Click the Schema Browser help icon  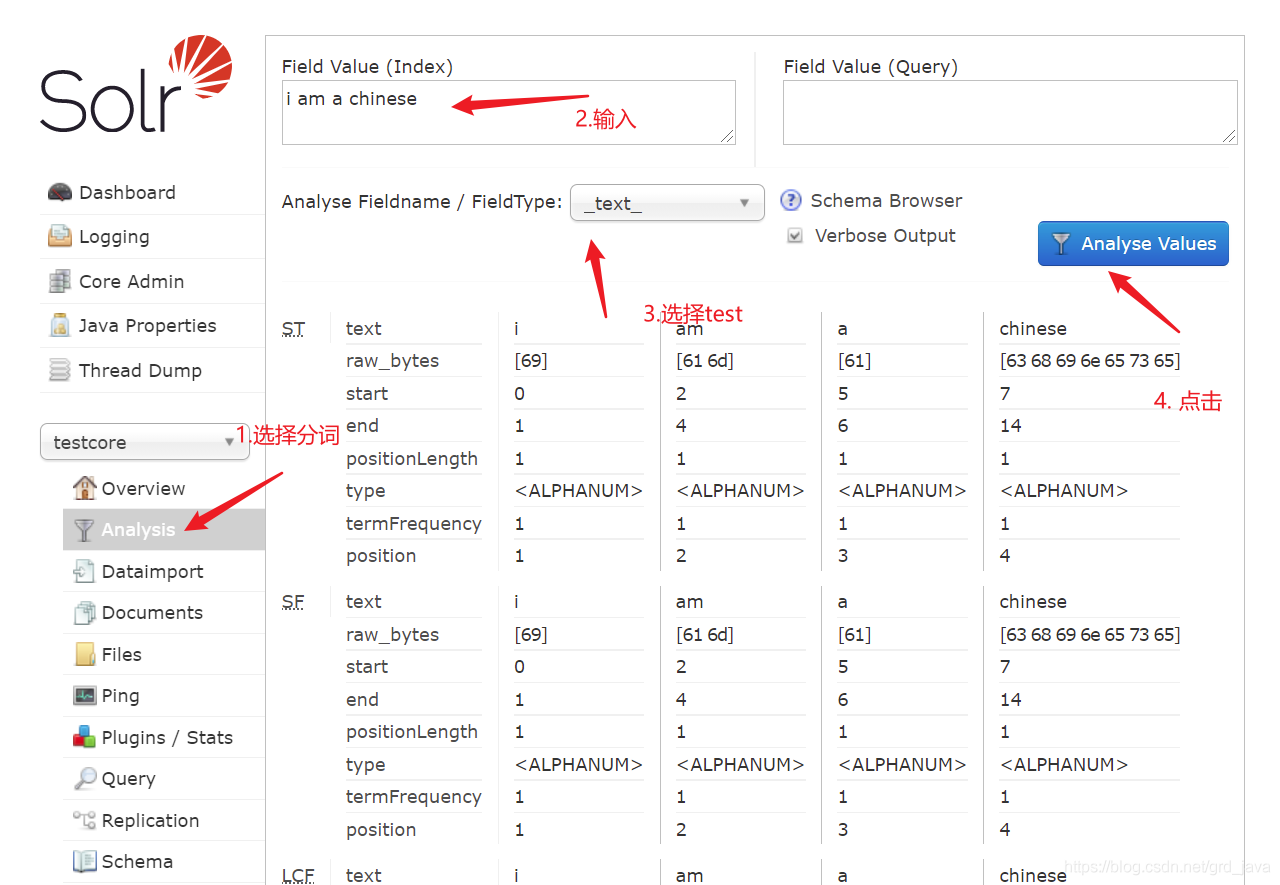tap(791, 200)
